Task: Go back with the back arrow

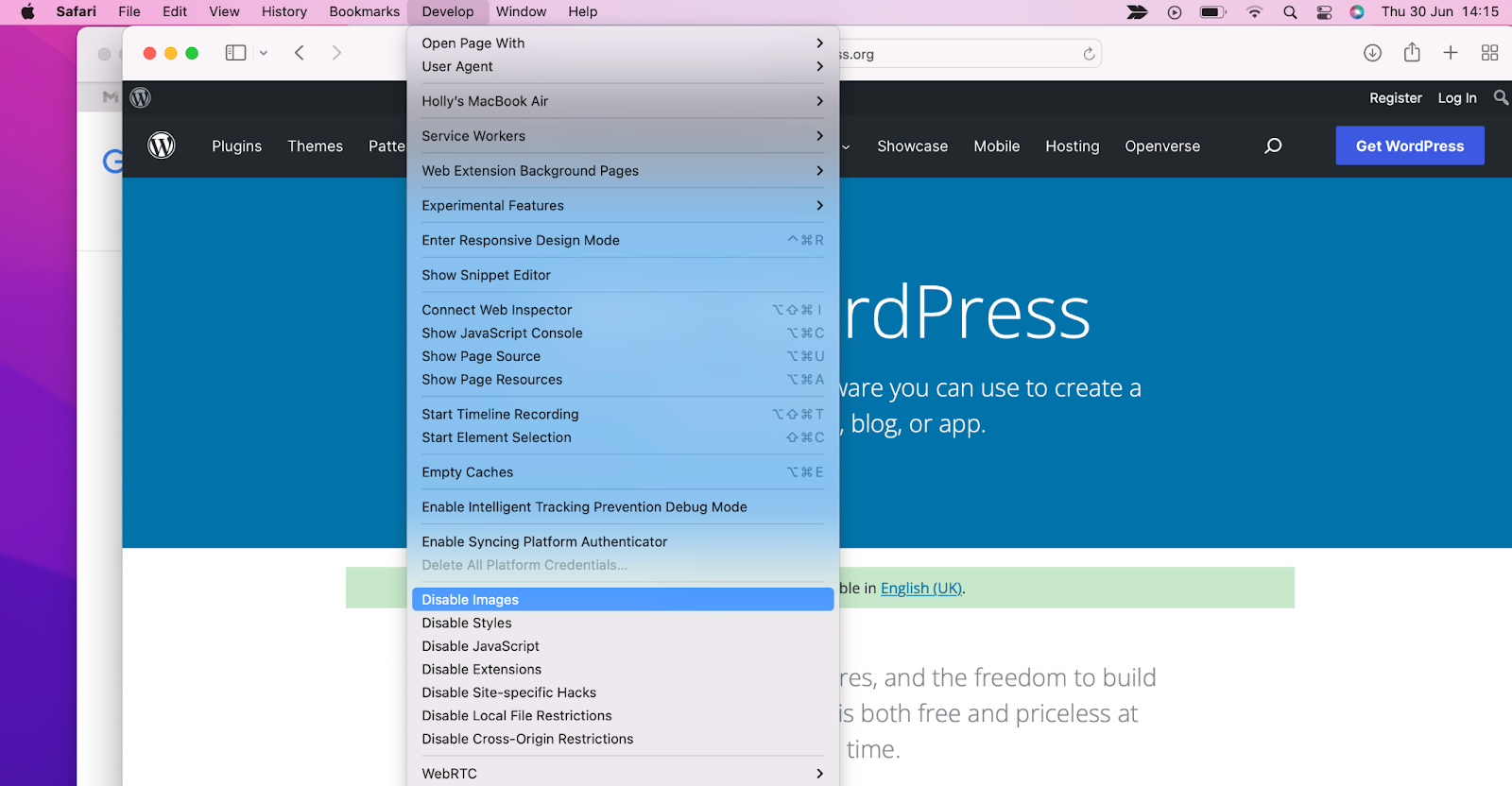Action: pos(300,53)
